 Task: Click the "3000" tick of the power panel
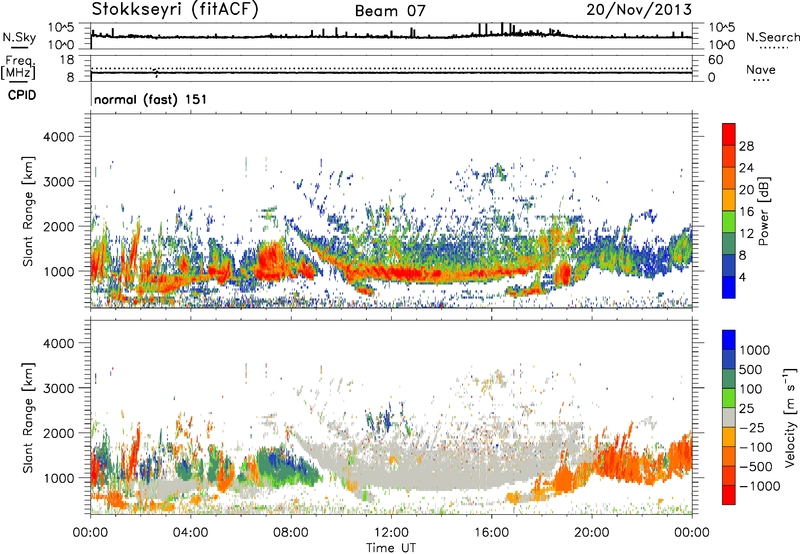pyautogui.click(x=58, y=182)
